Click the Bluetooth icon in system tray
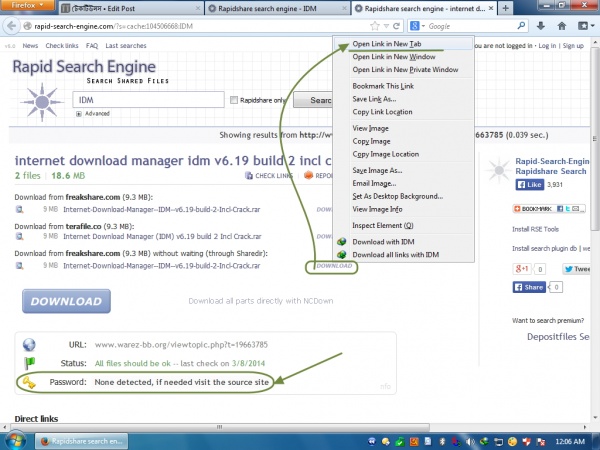The width and height of the screenshot is (600, 450). tap(442, 442)
